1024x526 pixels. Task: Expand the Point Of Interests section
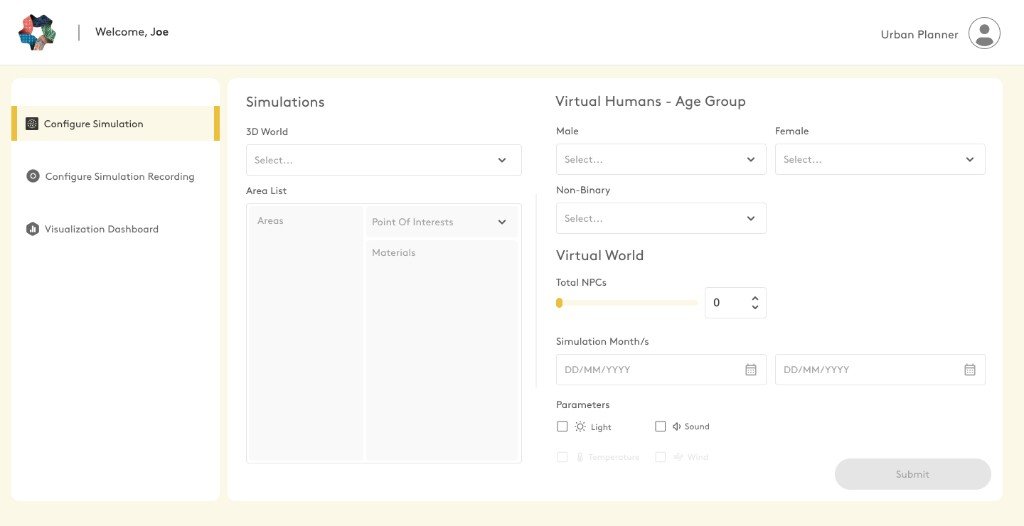tap(441, 222)
